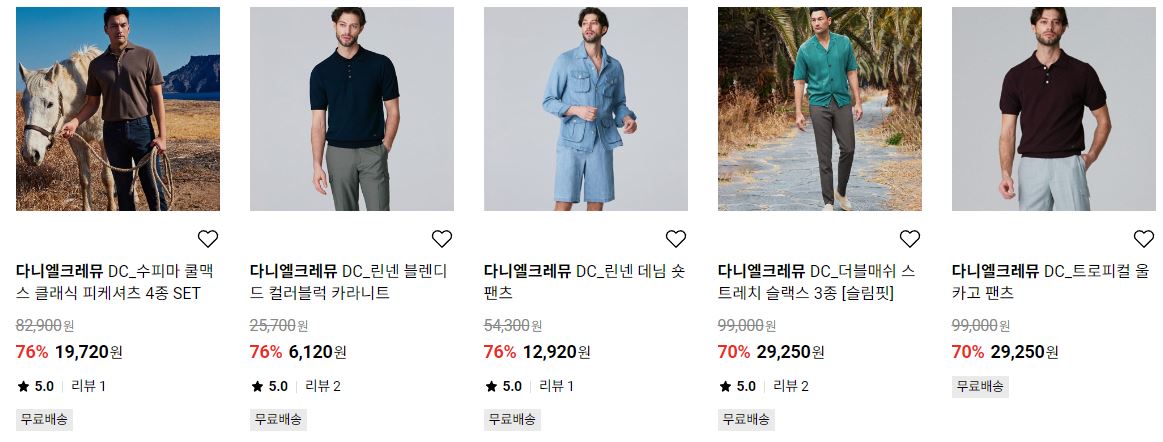Screen dimensions: 1163x442
Task: Open the light blue denim shorts image
Action: (586, 109)
